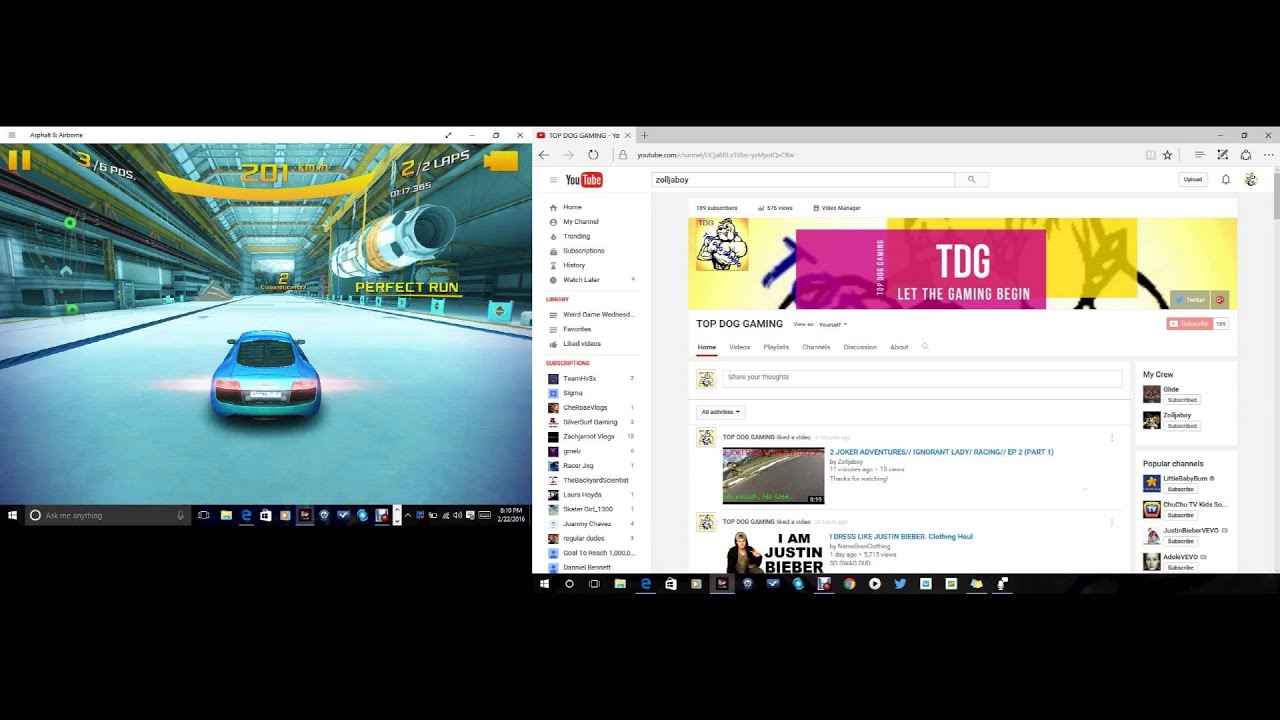1280x720 pixels.
Task: Select the TOP DOG GAMING browser tab
Action: point(582,135)
